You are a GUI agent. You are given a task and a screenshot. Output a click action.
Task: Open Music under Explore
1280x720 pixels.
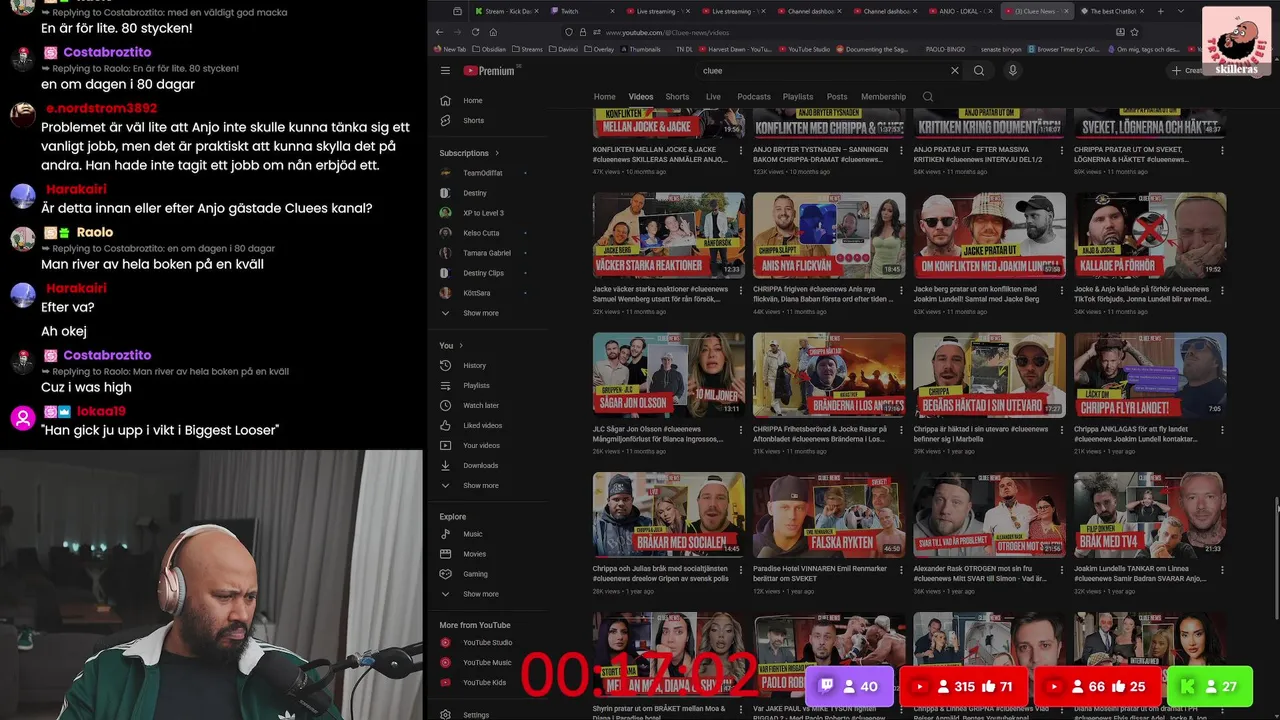click(472, 534)
